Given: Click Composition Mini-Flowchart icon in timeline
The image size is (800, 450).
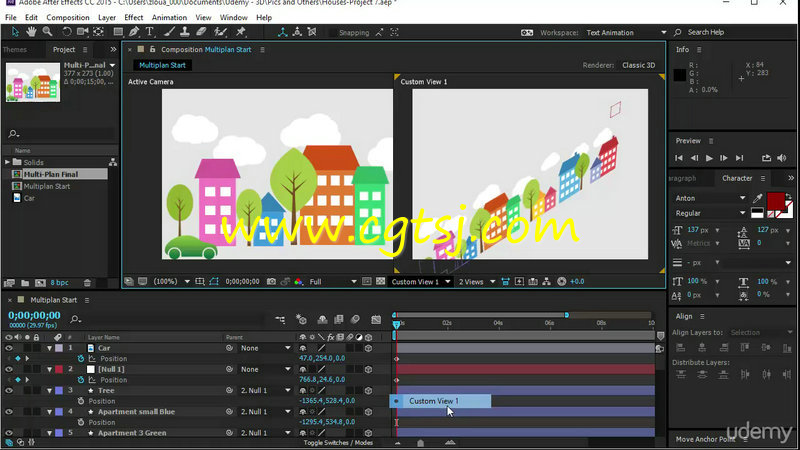Looking at the screenshot, I should click(x=280, y=319).
